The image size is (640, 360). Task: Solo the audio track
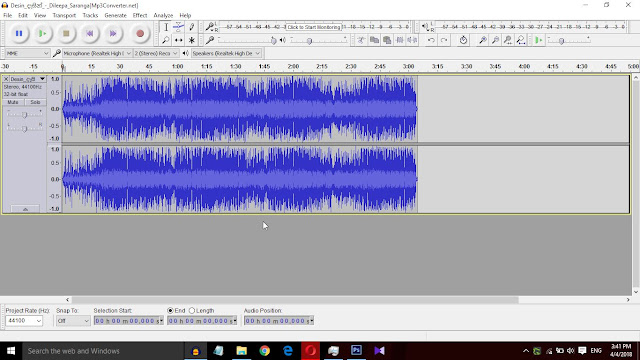tap(36, 102)
